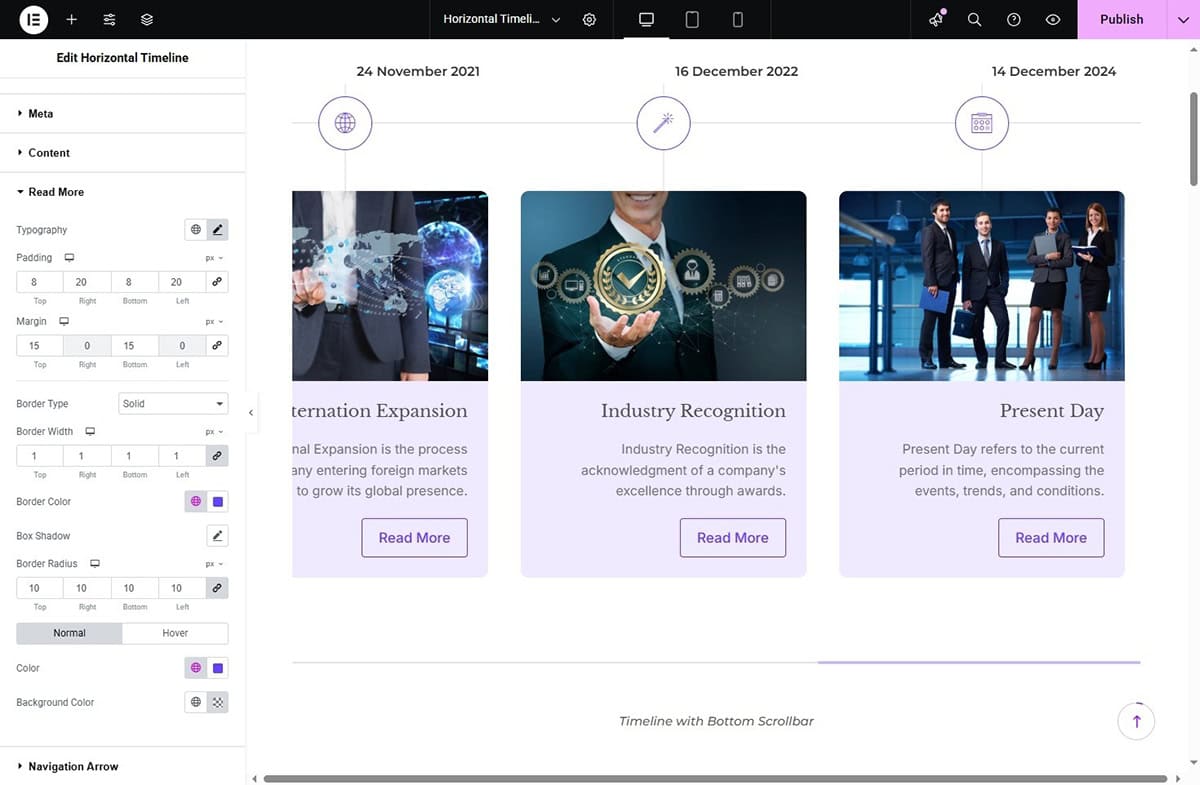Change Padding unit px dropdown
The image size is (1200, 785).
click(214, 258)
